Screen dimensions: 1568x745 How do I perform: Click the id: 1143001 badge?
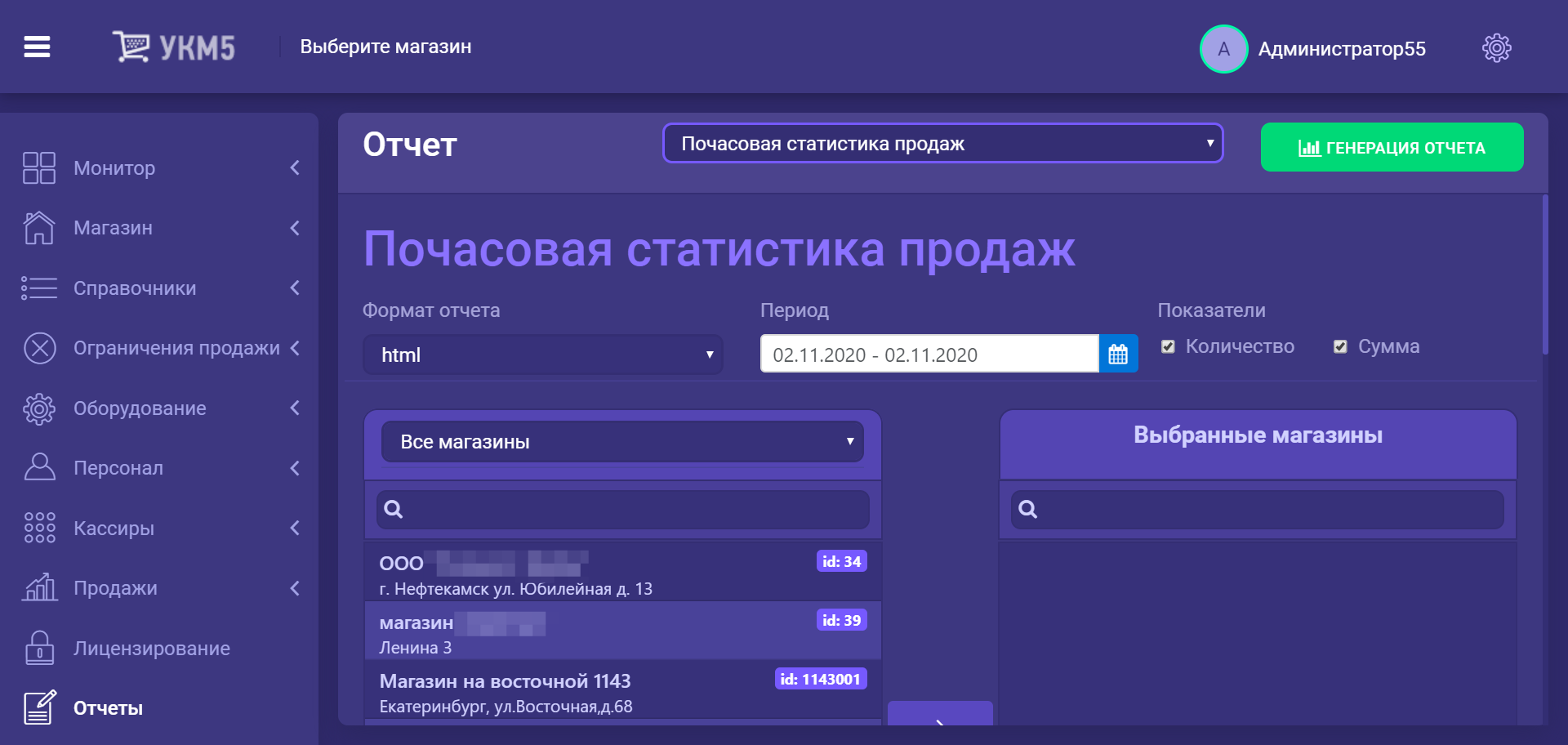[820, 679]
